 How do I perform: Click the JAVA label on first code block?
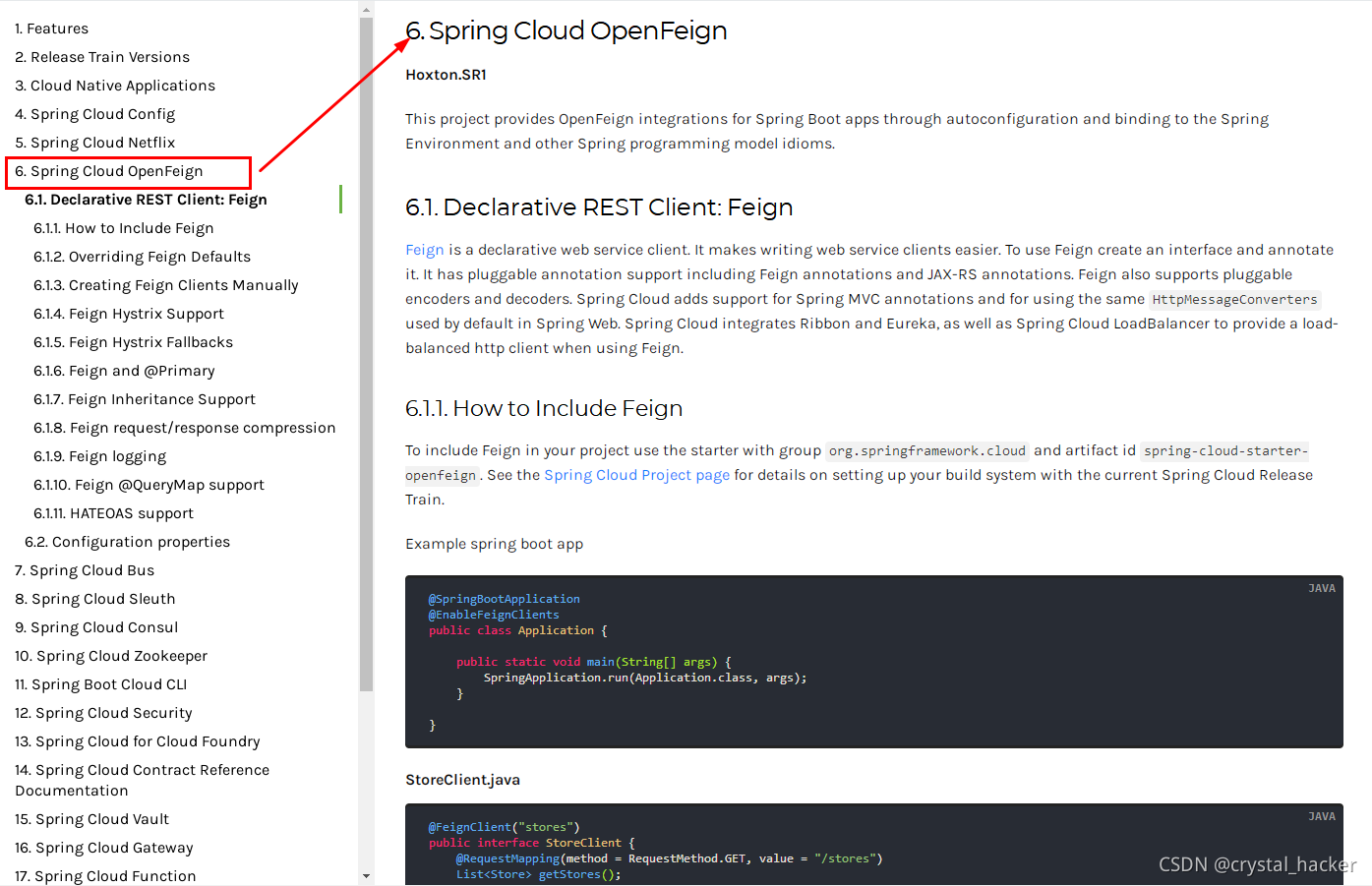pos(1322,588)
